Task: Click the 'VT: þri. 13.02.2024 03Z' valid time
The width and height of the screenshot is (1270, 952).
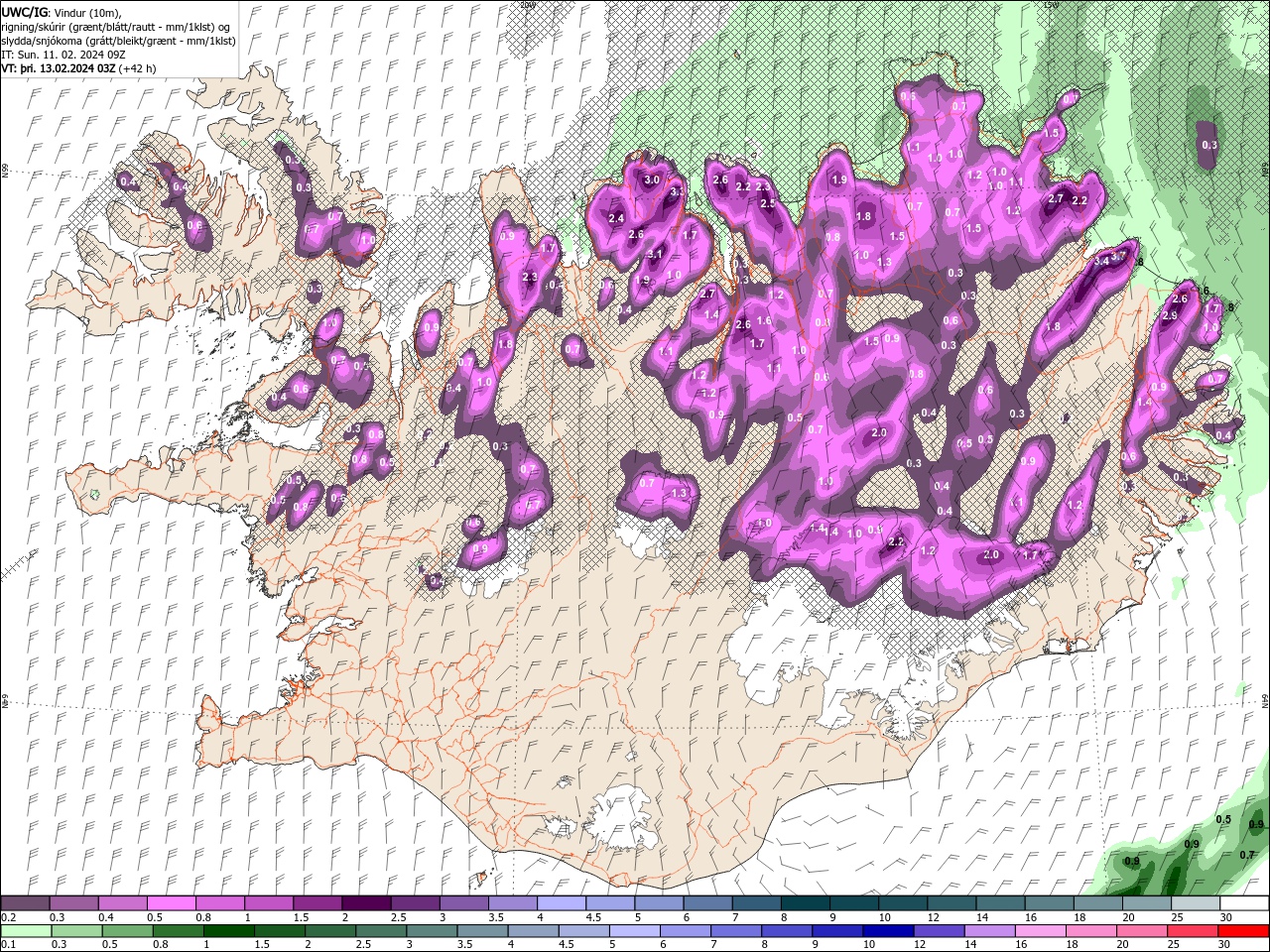Action: pos(58,68)
